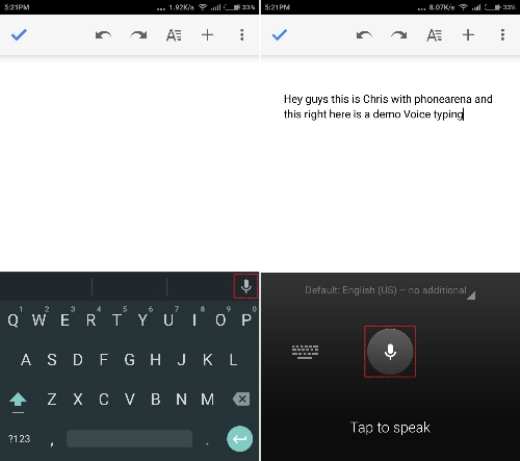Switch back to keyboard using keyboard icon
Viewport: 520px width, 461px height.
tap(305, 352)
